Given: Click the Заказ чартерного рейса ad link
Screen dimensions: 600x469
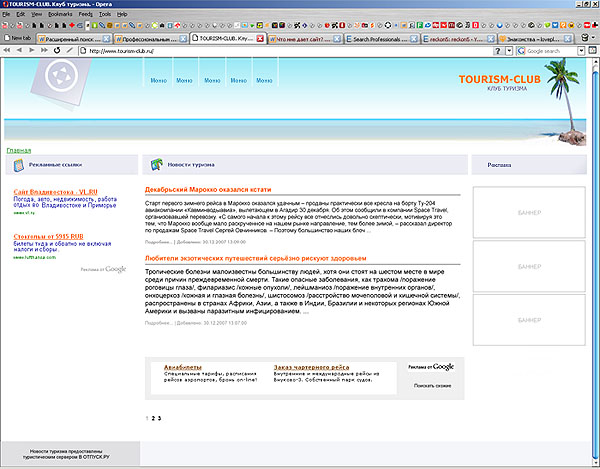Looking at the screenshot, I should (311, 367).
